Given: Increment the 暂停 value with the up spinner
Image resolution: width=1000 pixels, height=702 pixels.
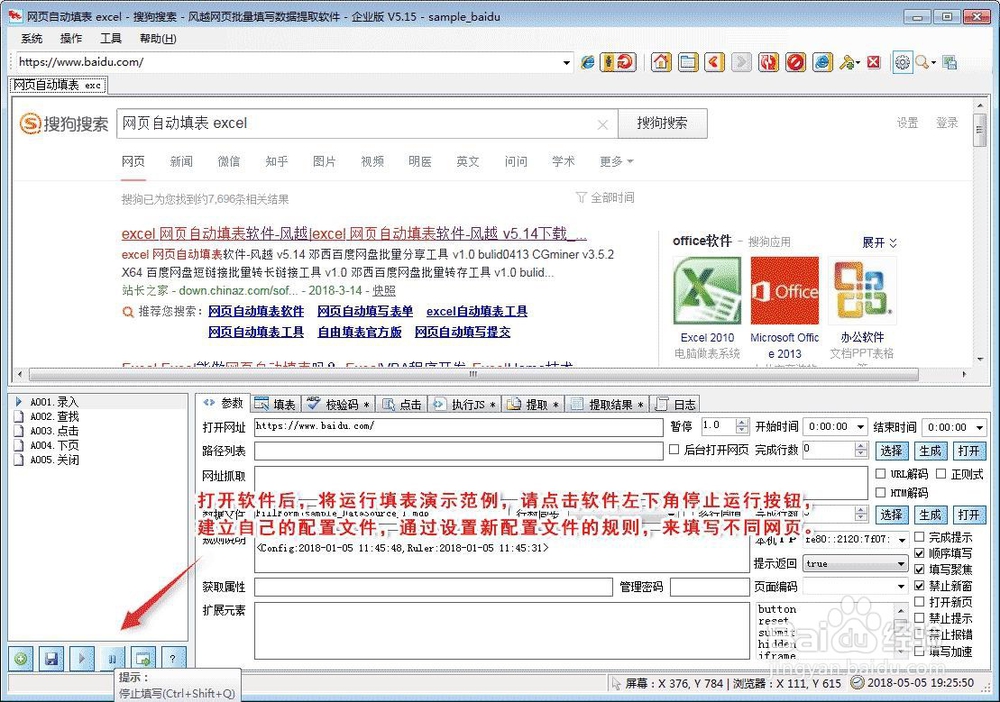Looking at the screenshot, I should pyautogui.click(x=741, y=423).
